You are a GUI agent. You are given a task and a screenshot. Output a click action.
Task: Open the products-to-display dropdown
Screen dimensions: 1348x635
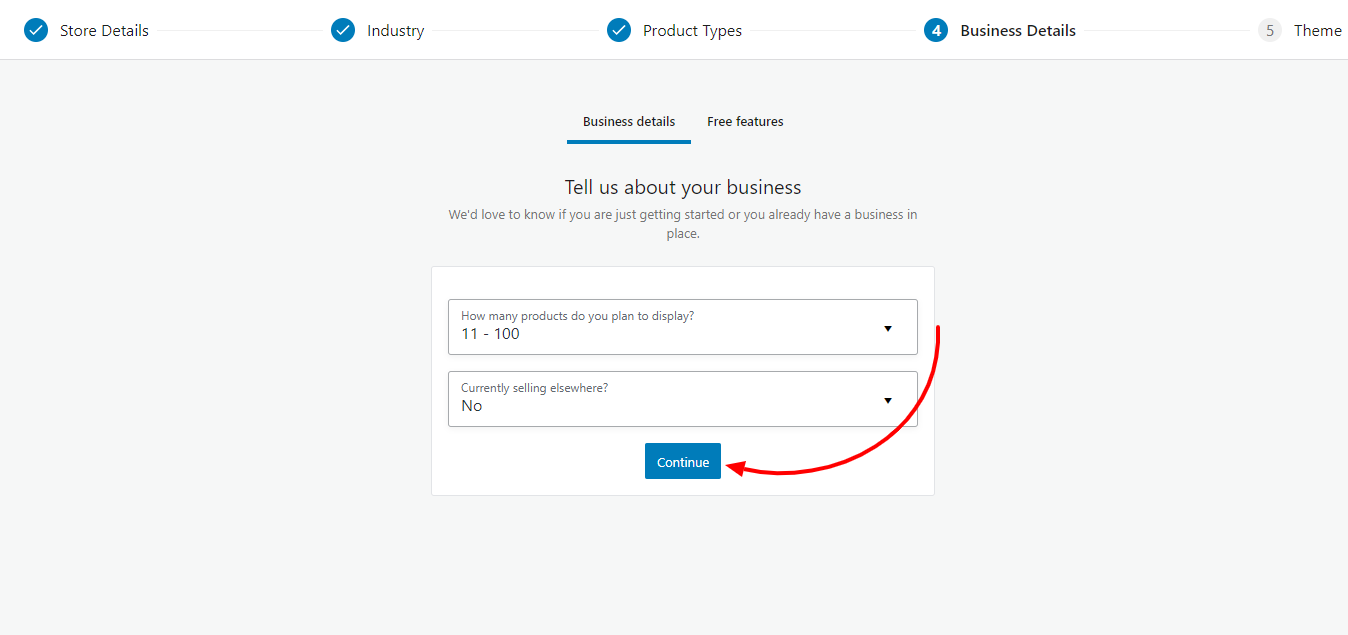click(683, 327)
